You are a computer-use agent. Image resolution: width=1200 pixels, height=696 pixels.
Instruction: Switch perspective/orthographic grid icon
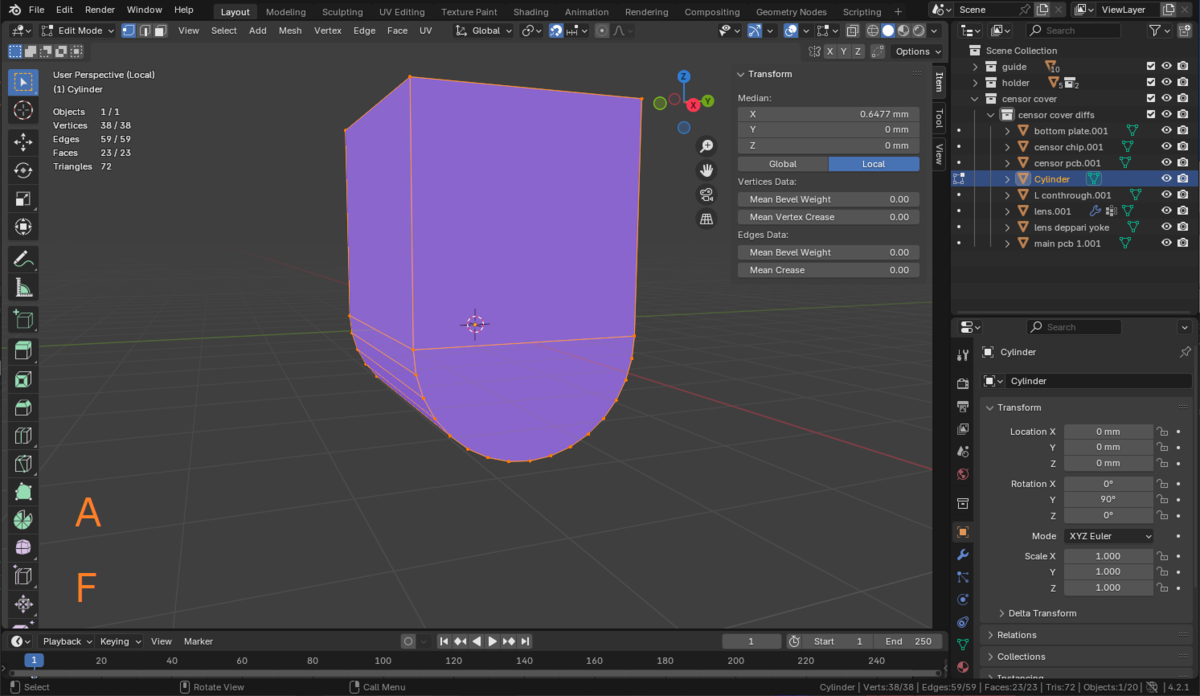(x=707, y=218)
